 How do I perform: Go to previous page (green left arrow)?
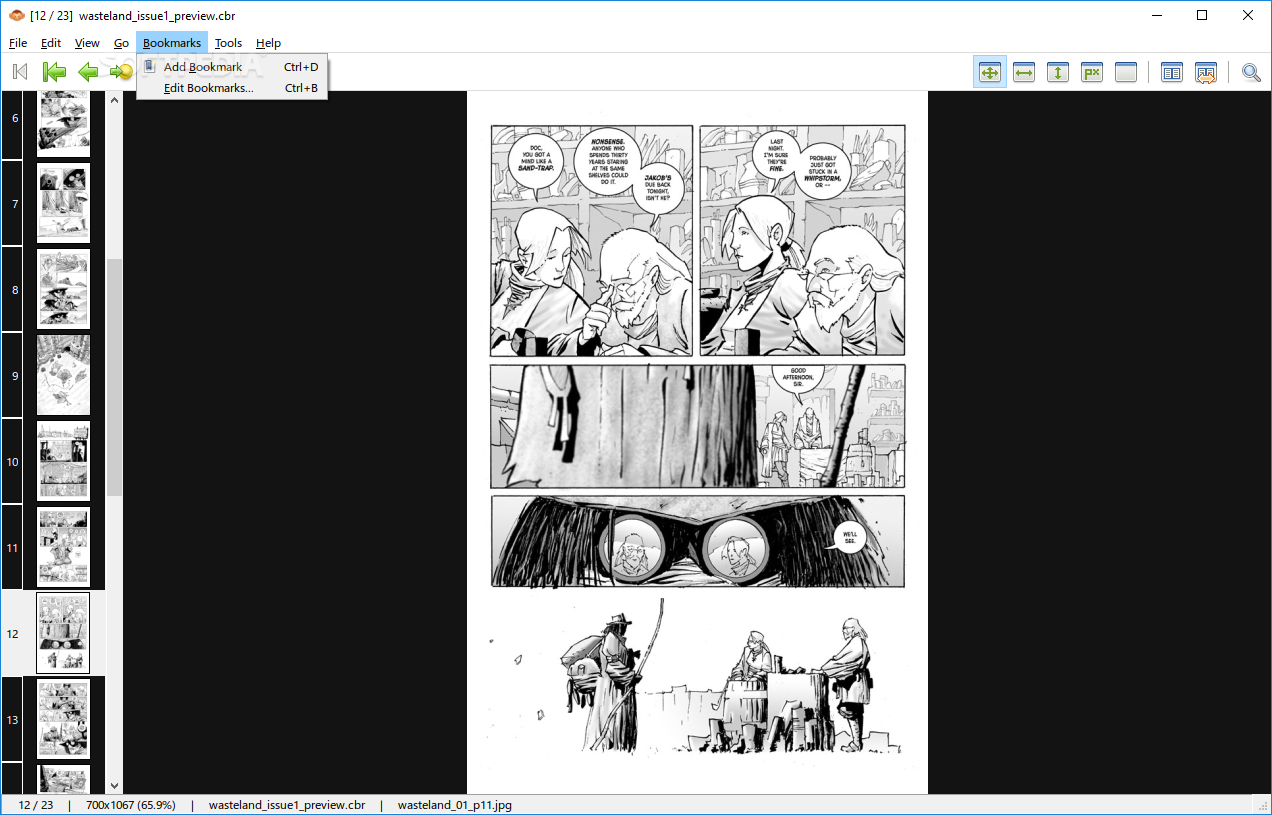[x=88, y=72]
